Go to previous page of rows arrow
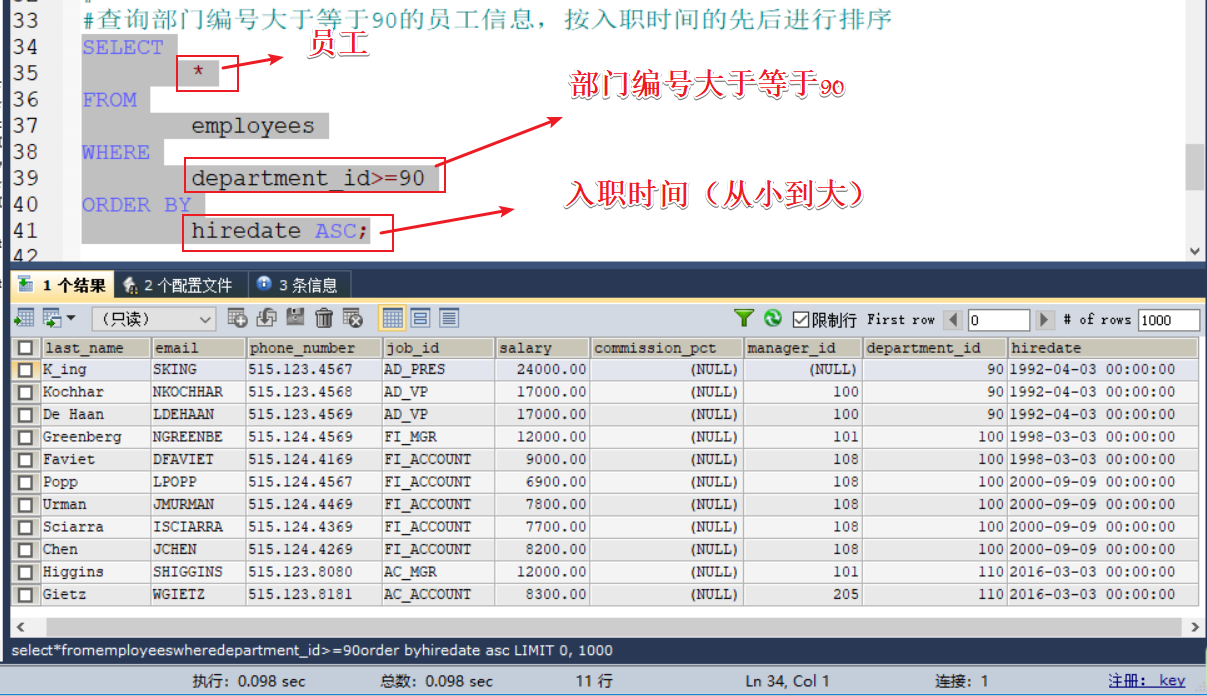1207x696 pixels. point(954,320)
